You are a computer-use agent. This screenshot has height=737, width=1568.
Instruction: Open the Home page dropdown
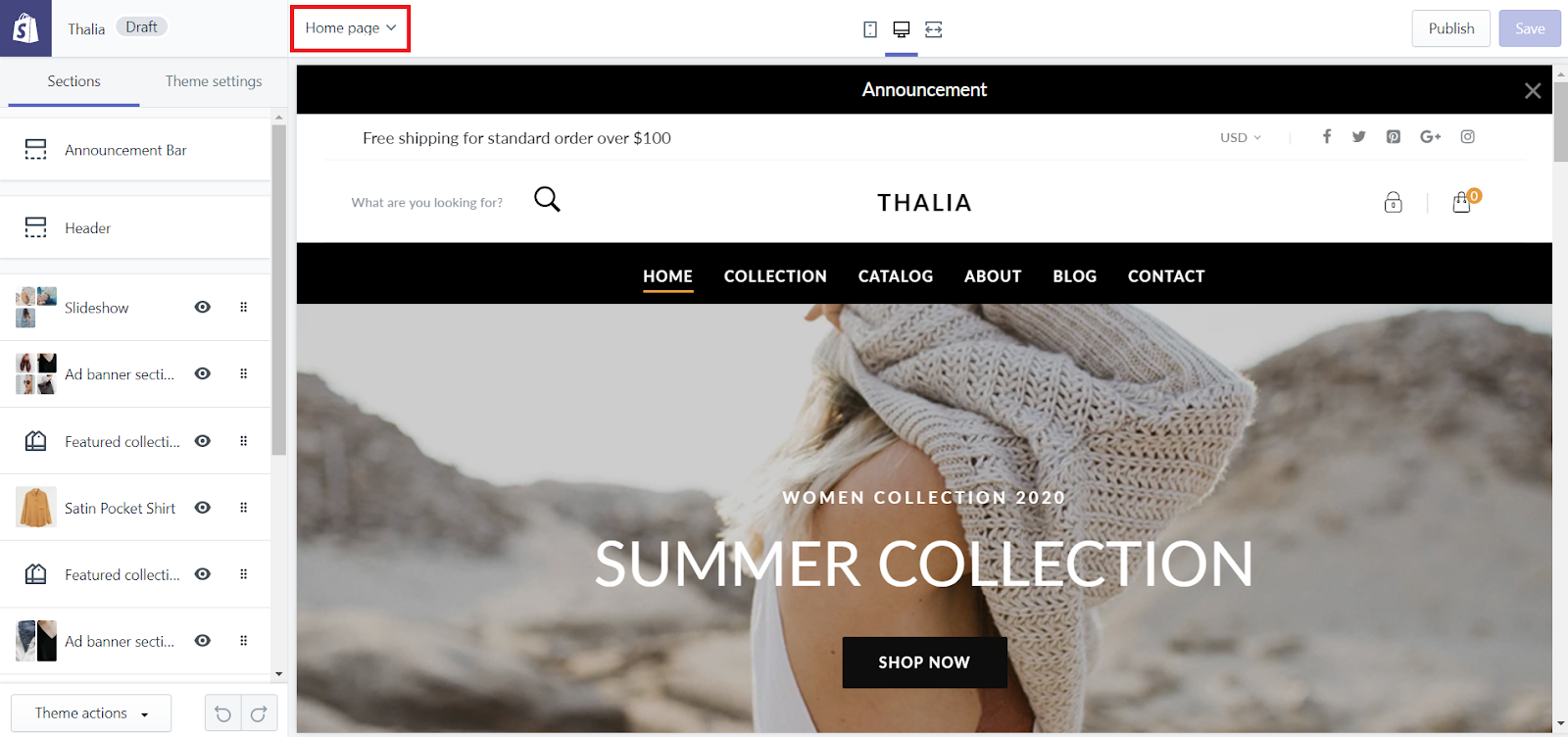[351, 28]
